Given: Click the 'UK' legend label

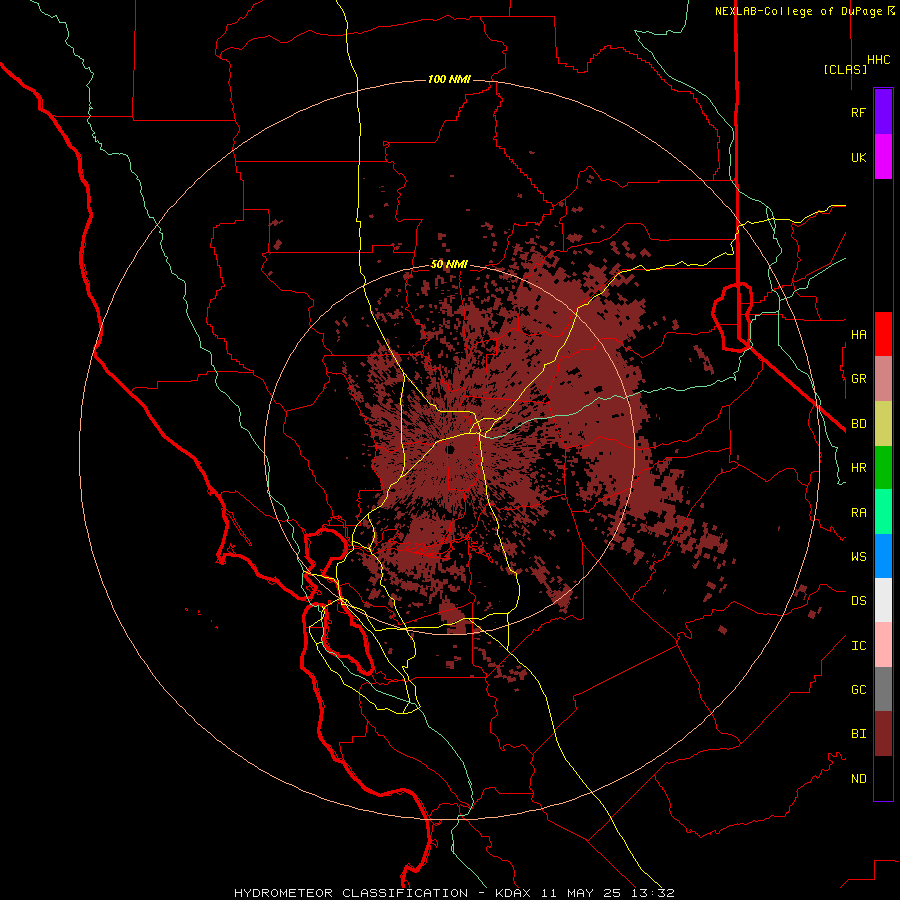Looking at the screenshot, I should pyautogui.click(x=858, y=157).
